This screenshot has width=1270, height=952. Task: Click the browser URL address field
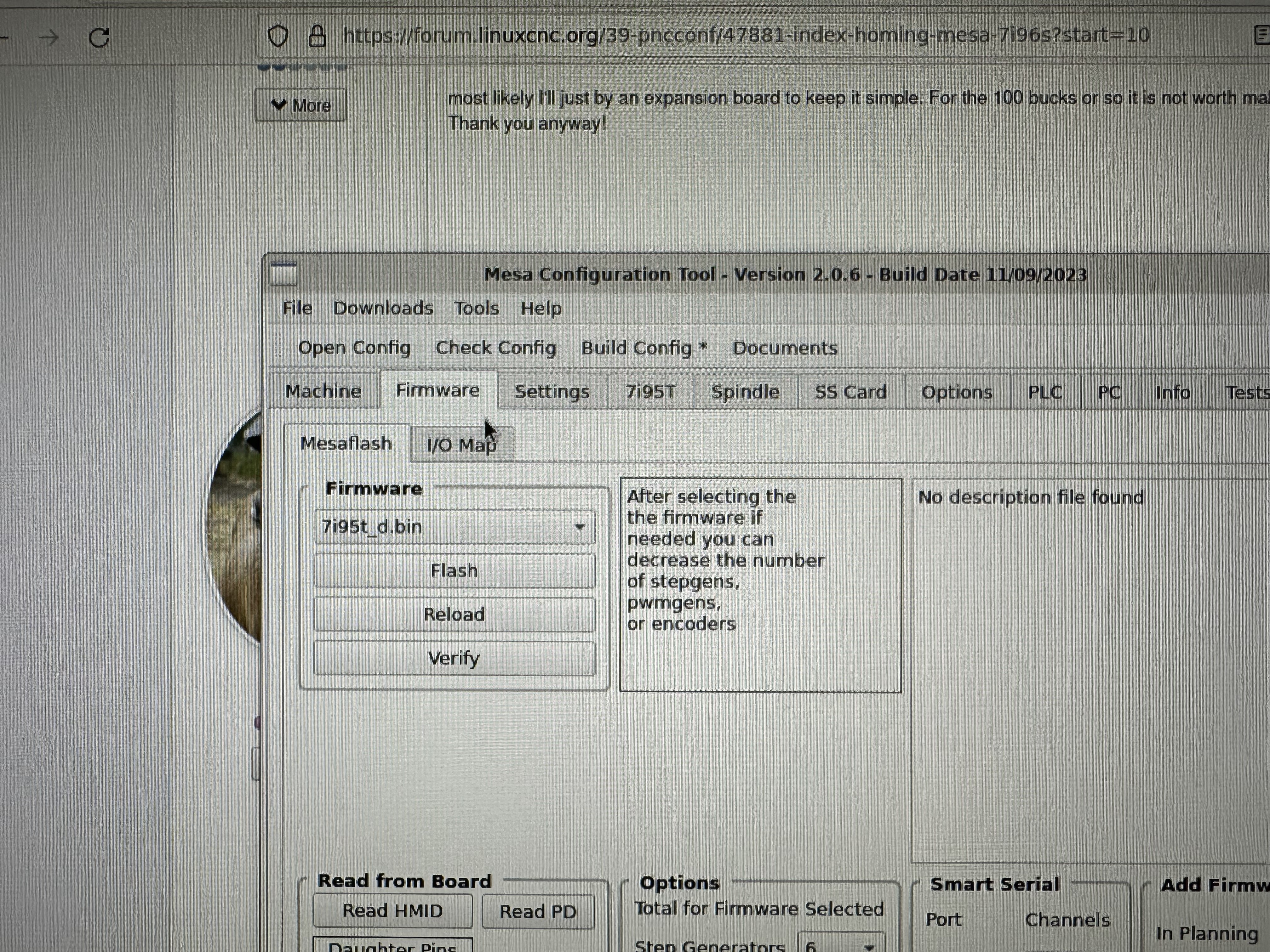point(747,36)
